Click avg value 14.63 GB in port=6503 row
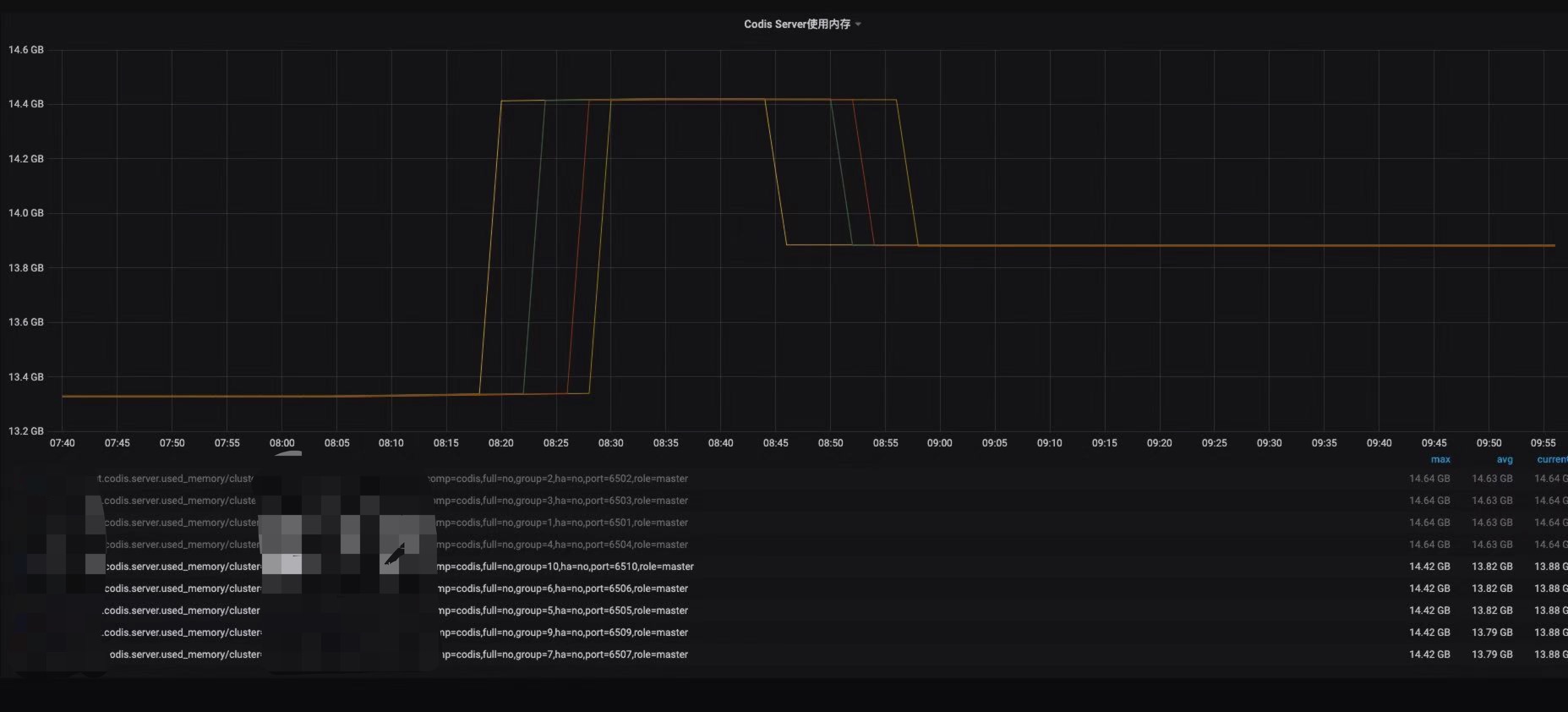The height and width of the screenshot is (712, 1568). [1492, 501]
